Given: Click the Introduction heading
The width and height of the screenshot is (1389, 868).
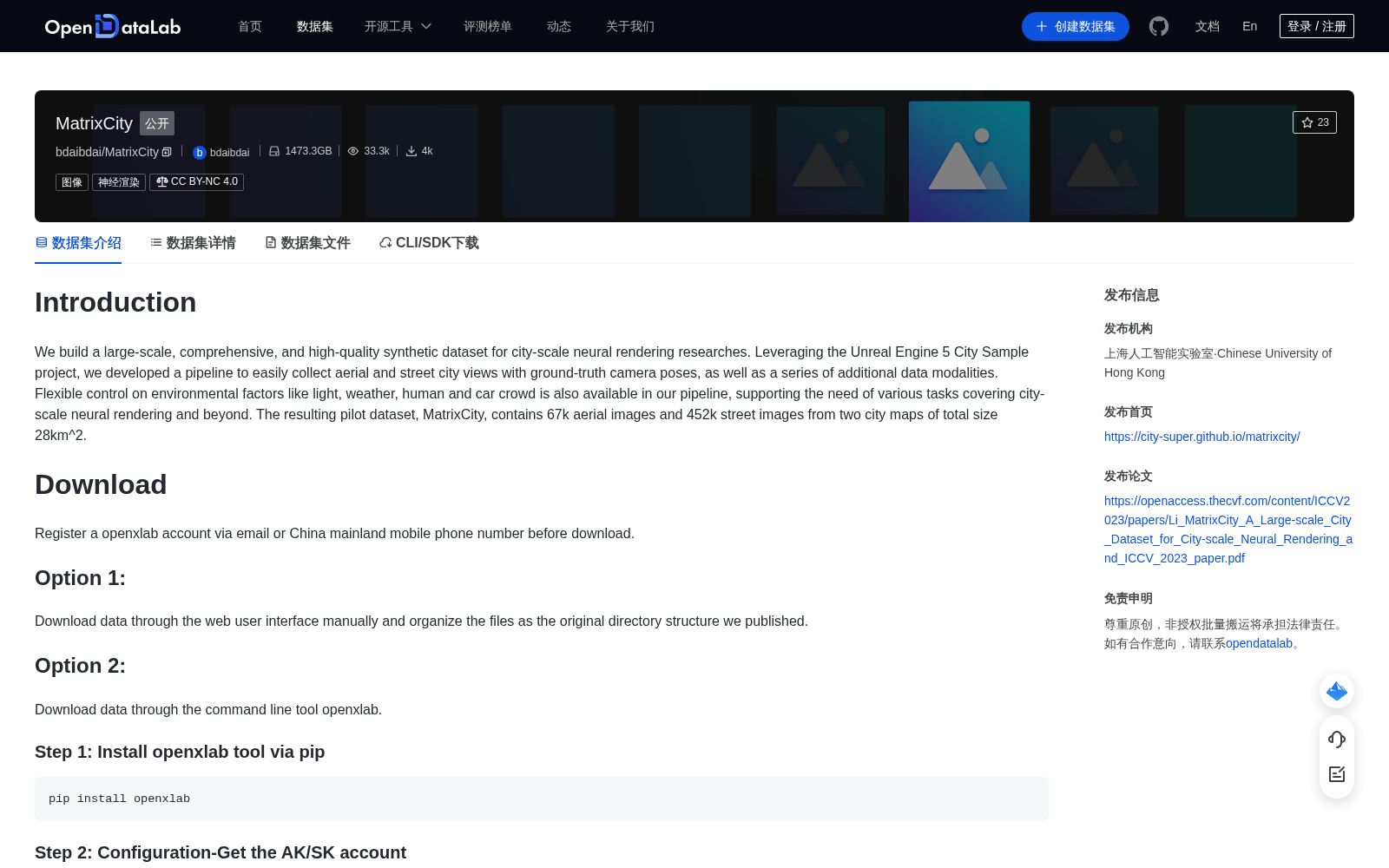Looking at the screenshot, I should (x=115, y=302).
